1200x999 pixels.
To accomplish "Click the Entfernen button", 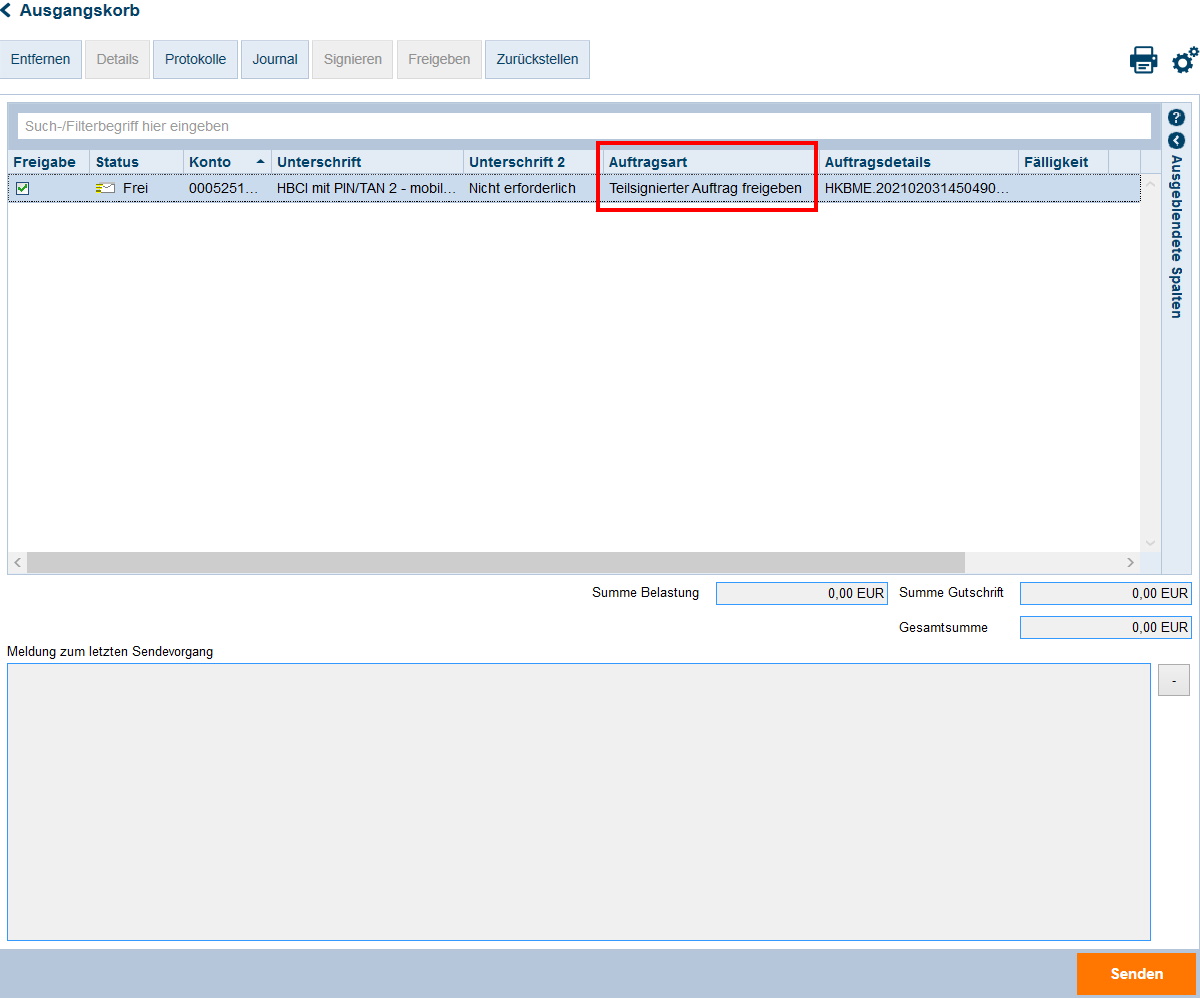I will coord(41,59).
